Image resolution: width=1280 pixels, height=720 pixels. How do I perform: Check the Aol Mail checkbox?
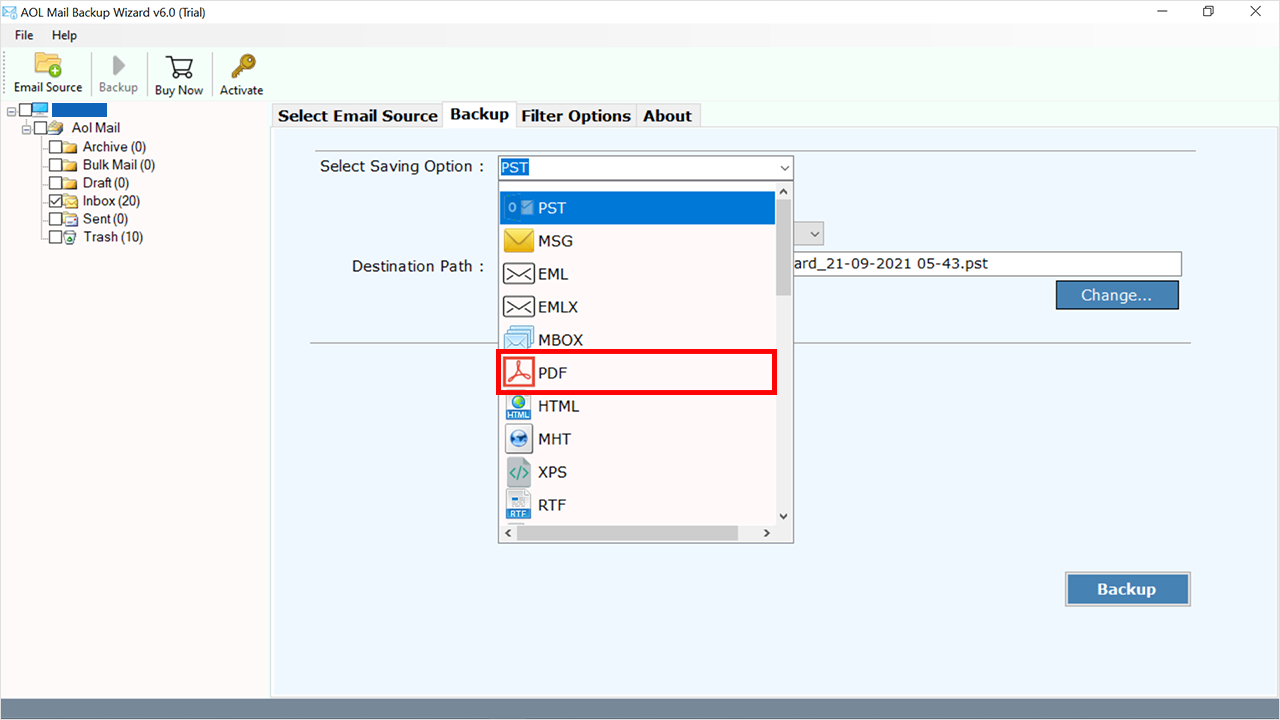tap(40, 128)
